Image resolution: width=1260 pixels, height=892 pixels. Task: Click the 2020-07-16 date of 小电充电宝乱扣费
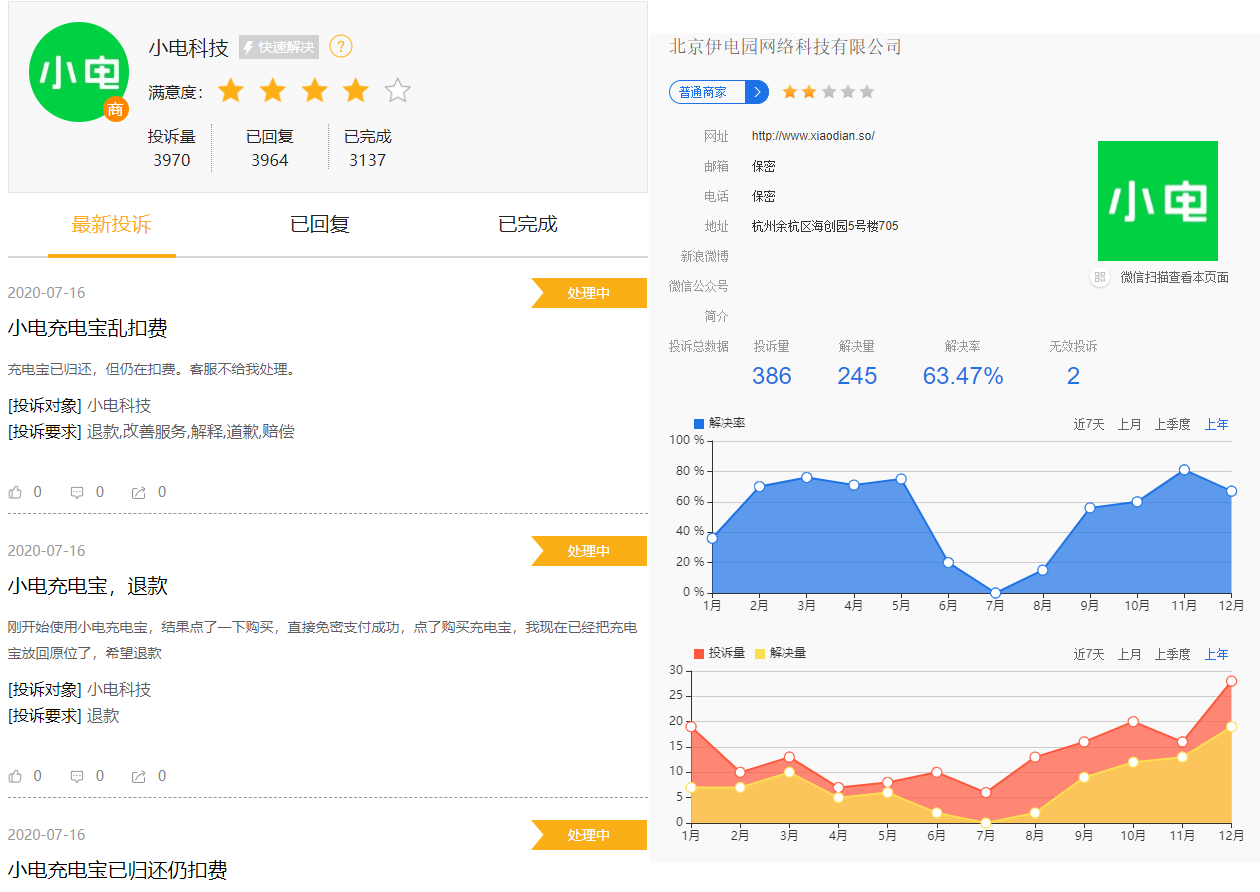[46, 293]
